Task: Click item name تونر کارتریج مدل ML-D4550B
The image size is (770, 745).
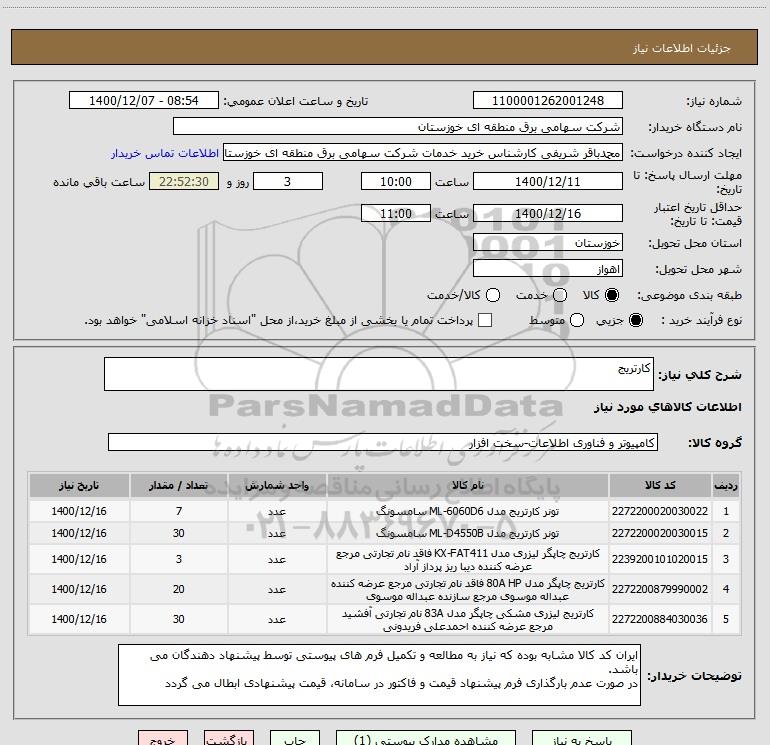Action: [468, 533]
